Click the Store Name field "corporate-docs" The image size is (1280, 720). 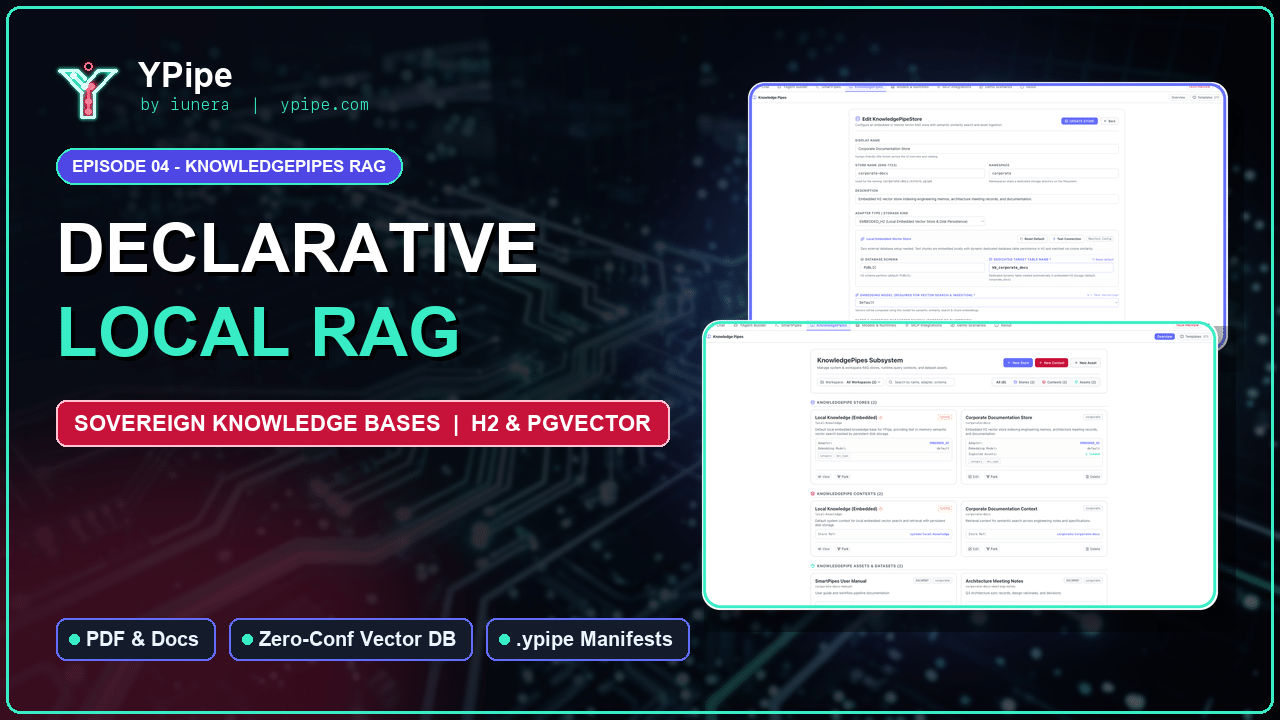click(918, 173)
